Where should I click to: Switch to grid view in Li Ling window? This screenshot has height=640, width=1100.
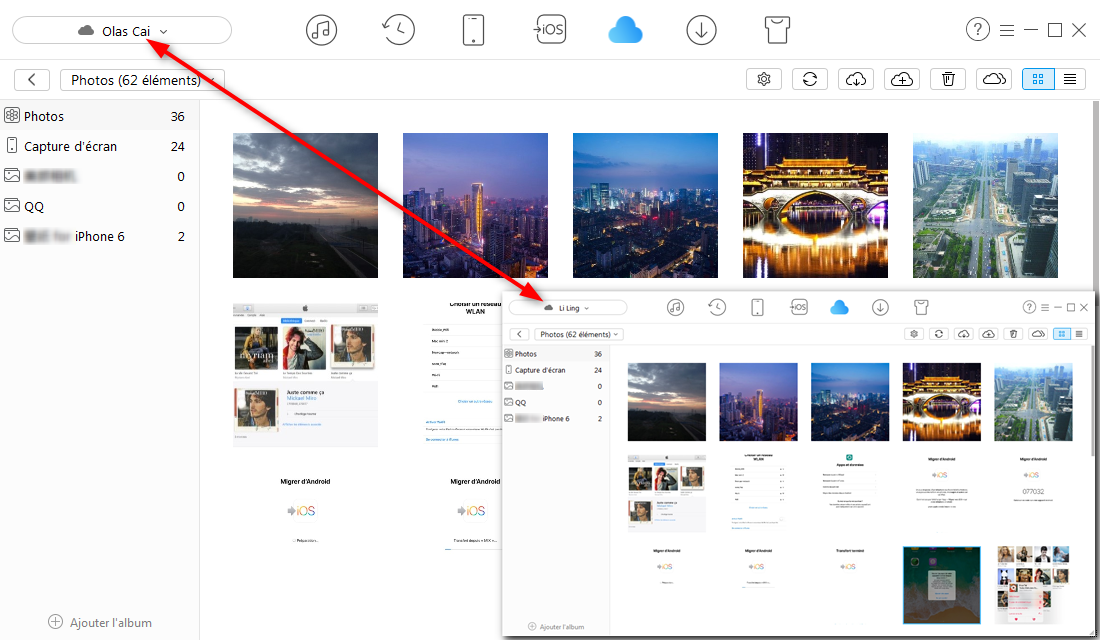tap(1062, 334)
